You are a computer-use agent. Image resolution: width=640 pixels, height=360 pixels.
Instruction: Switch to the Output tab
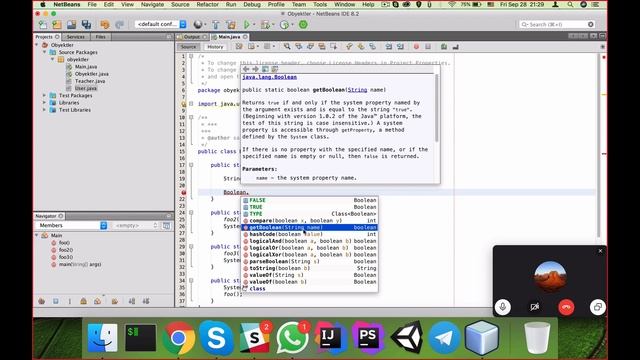(x=192, y=37)
